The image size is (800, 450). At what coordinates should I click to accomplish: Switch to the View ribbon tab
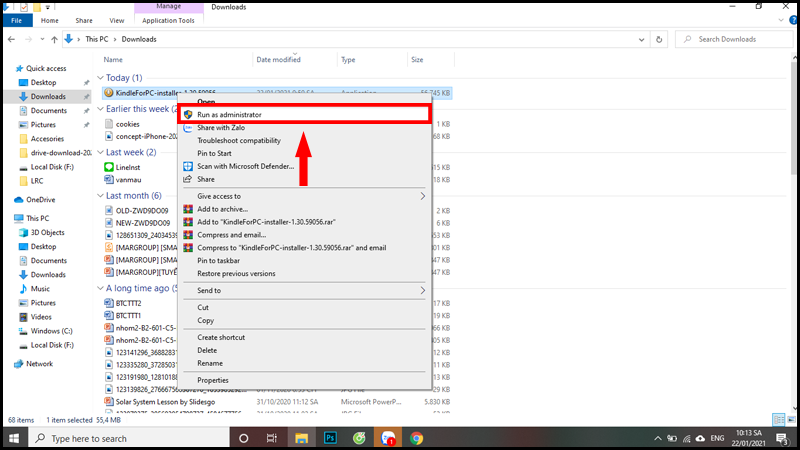(x=117, y=20)
